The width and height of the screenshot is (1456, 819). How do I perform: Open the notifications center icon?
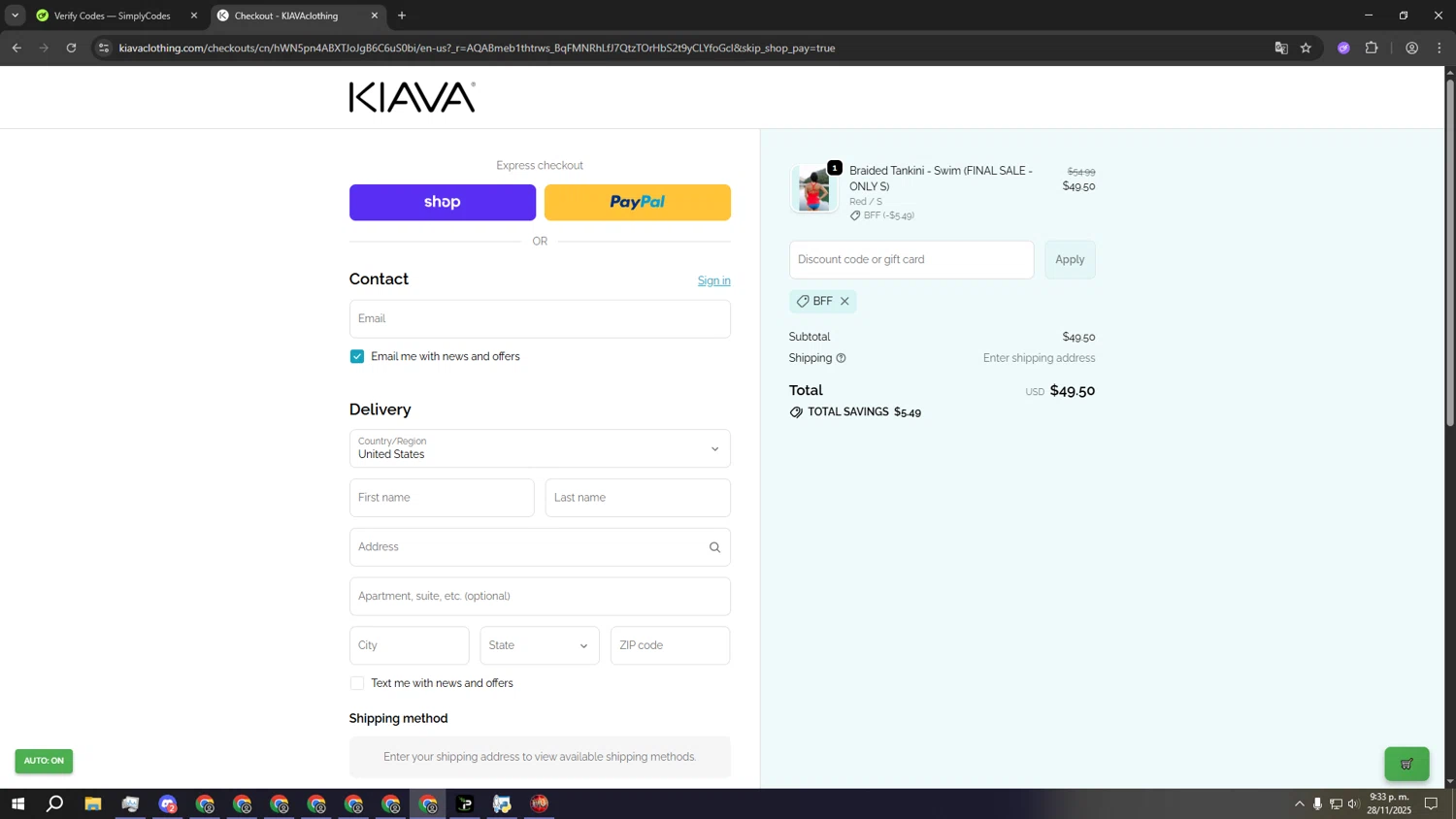coord(1431,803)
